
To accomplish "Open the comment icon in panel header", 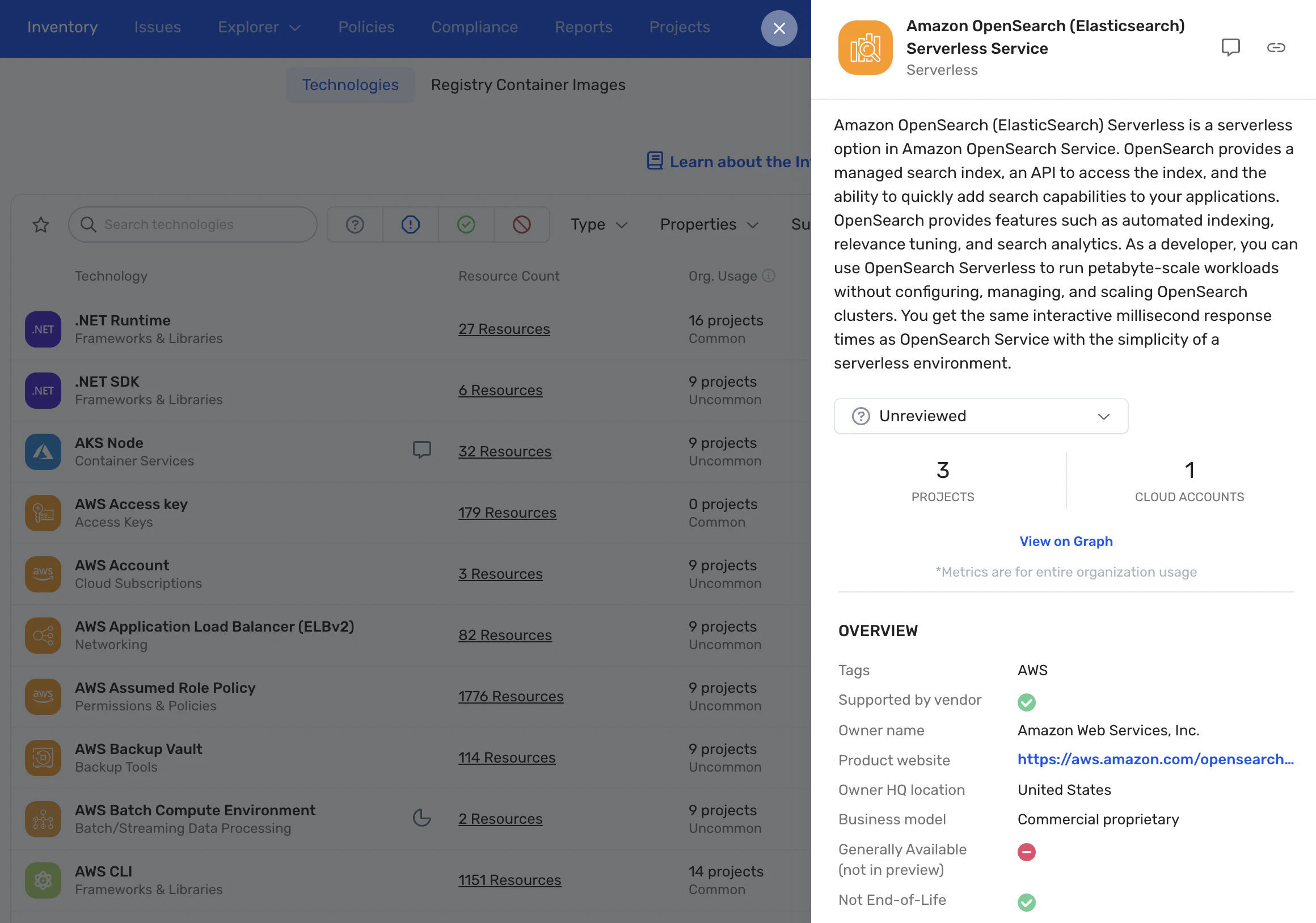I will [x=1230, y=48].
